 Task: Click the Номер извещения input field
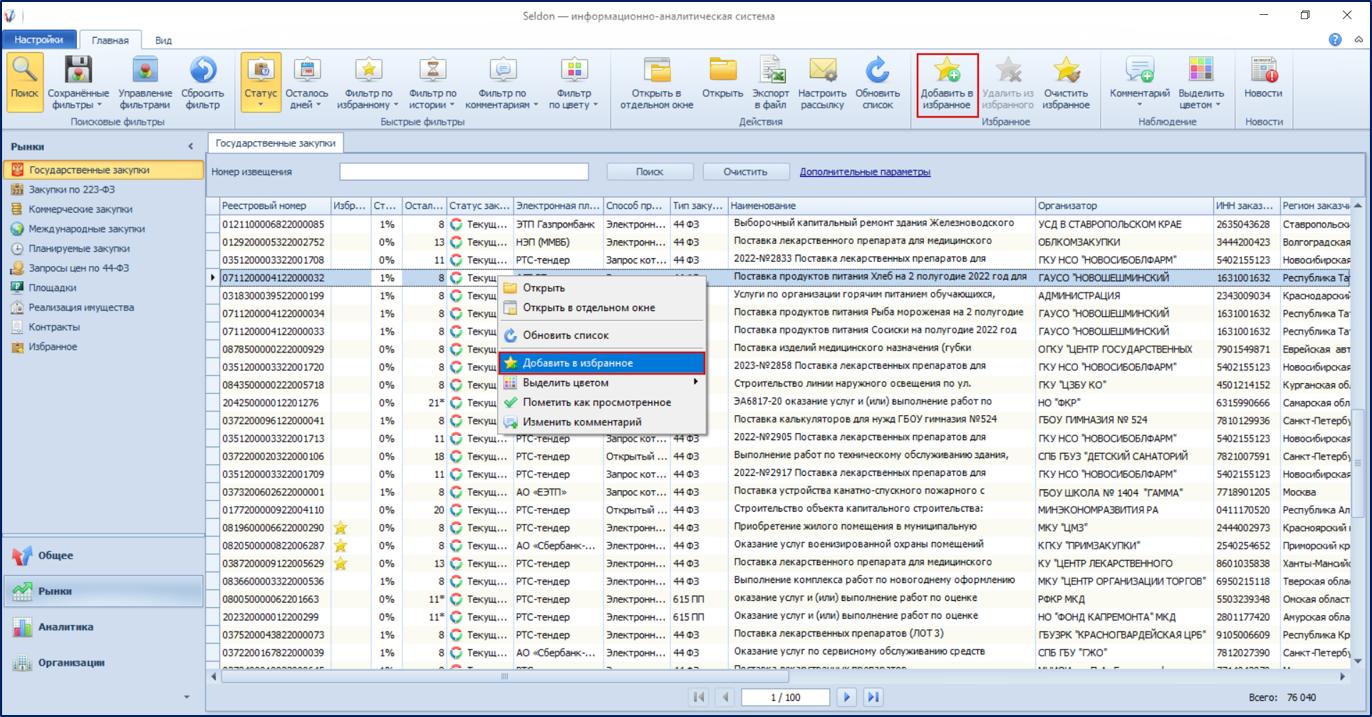tap(464, 171)
